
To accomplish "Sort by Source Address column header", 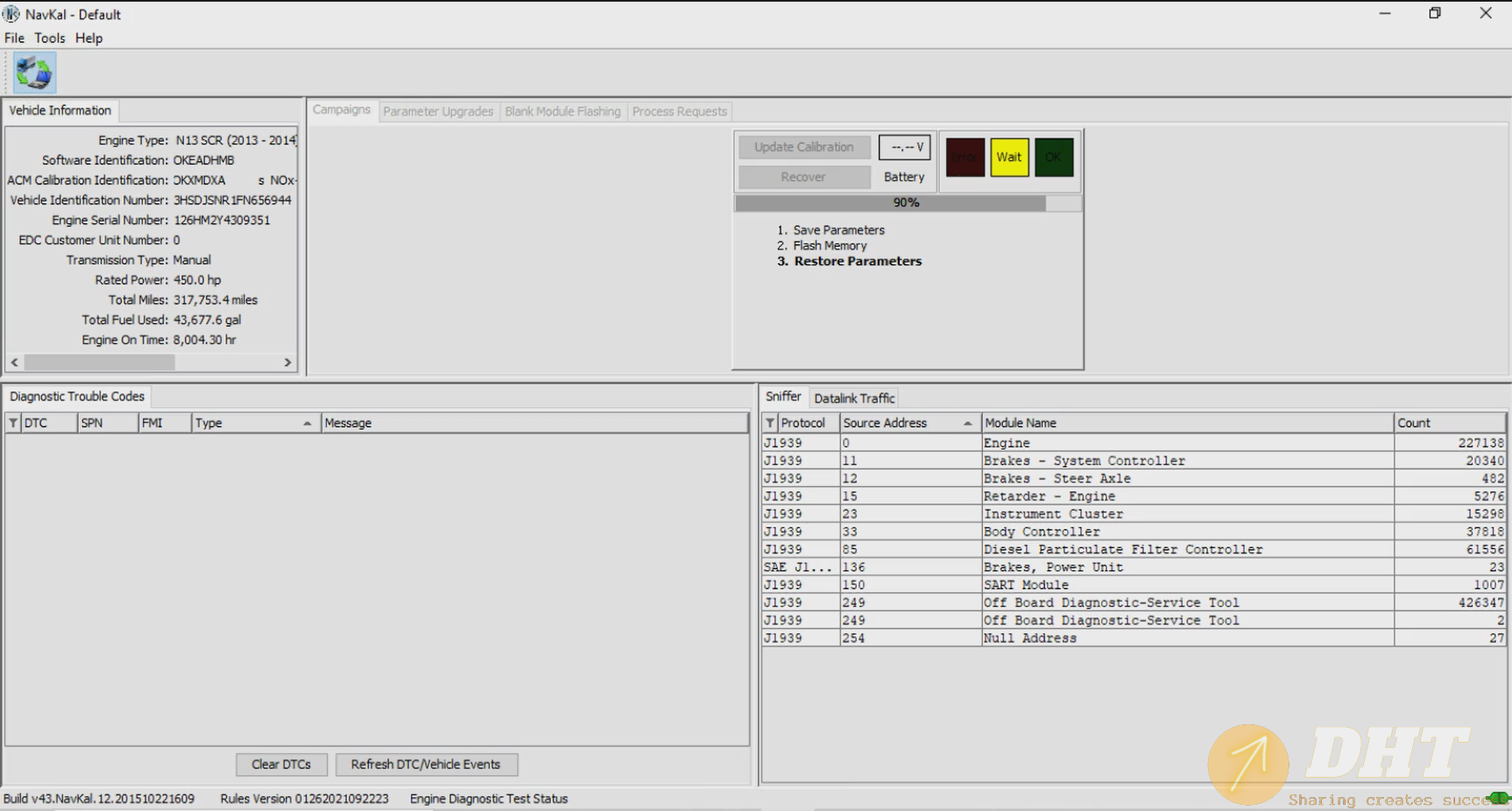I will [x=909, y=423].
